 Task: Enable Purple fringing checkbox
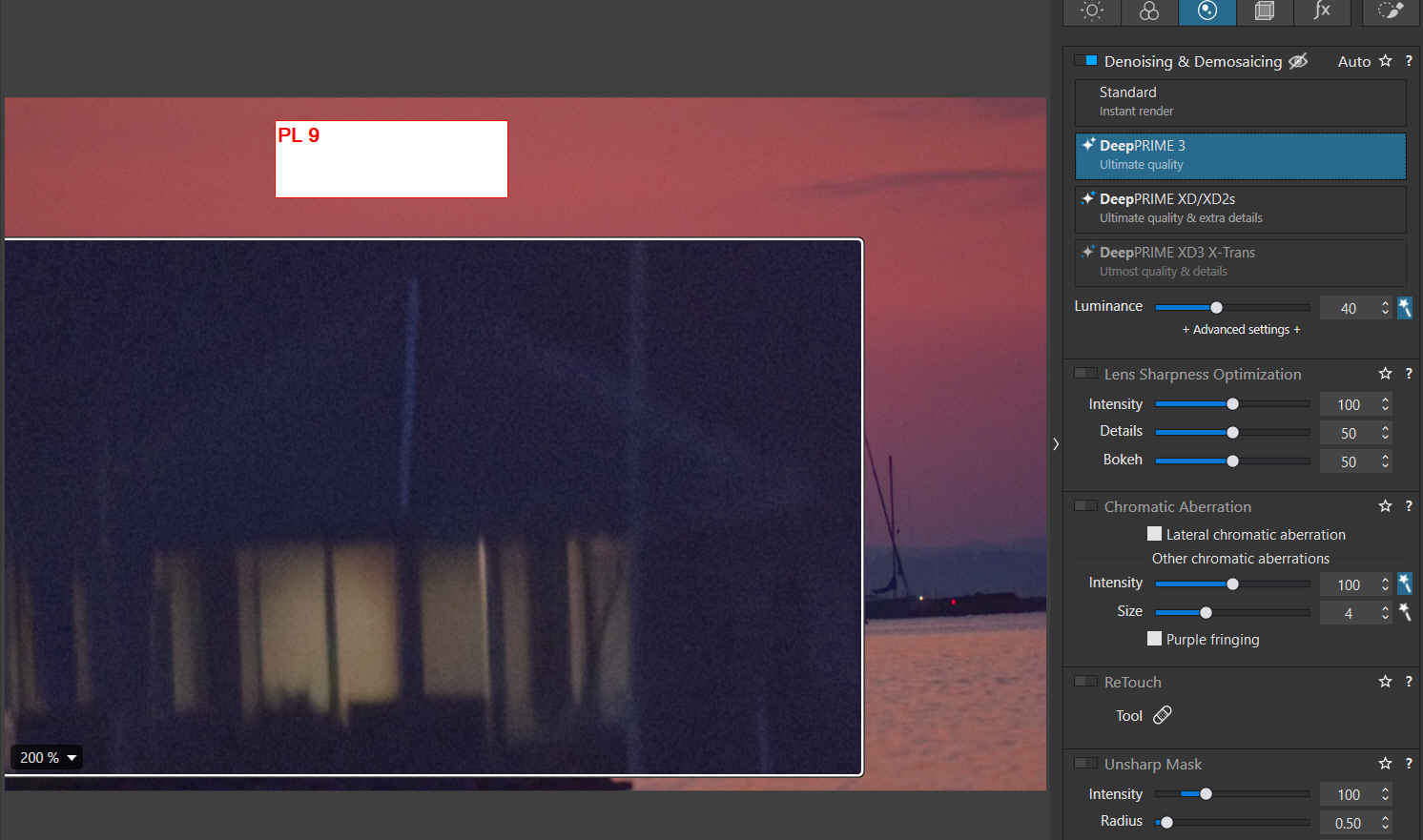[x=1154, y=639]
